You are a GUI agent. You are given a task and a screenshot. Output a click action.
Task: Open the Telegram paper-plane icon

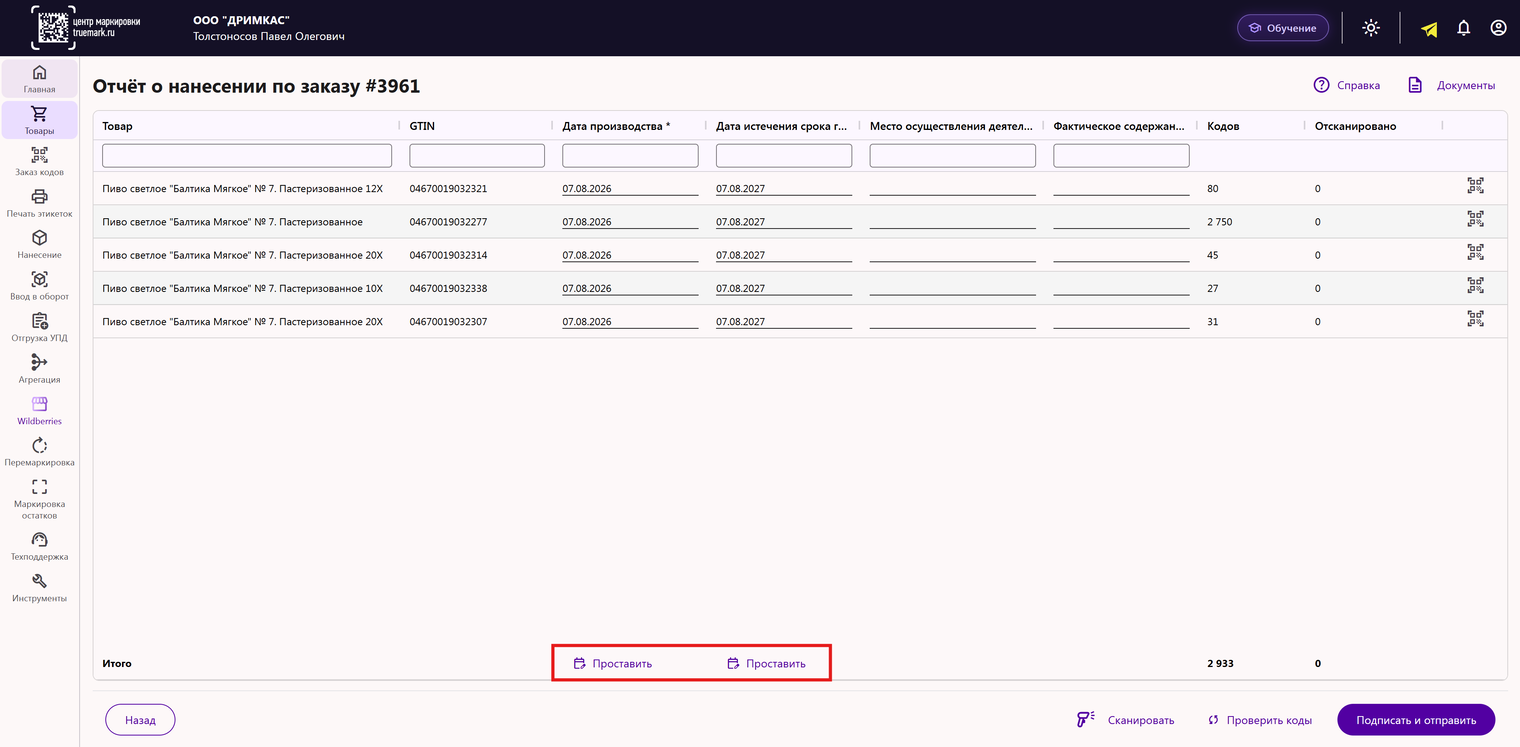(x=1429, y=29)
